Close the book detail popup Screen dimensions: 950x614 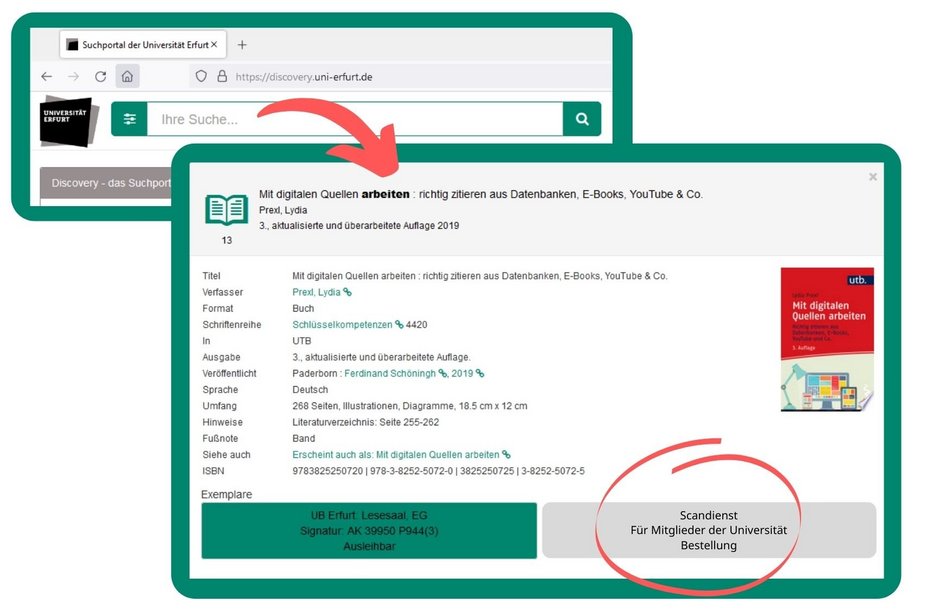(872, 177)
